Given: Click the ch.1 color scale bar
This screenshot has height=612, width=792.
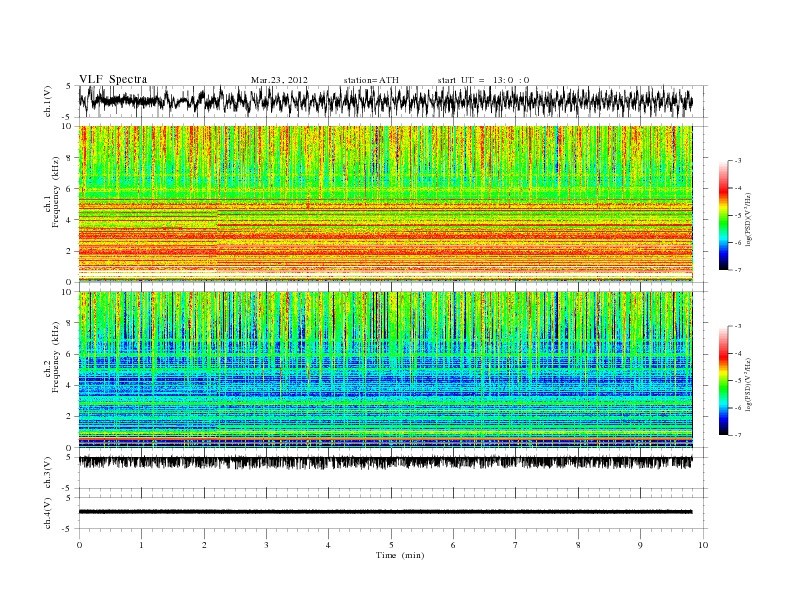Looking at the screenshot, I should [723, 216].
